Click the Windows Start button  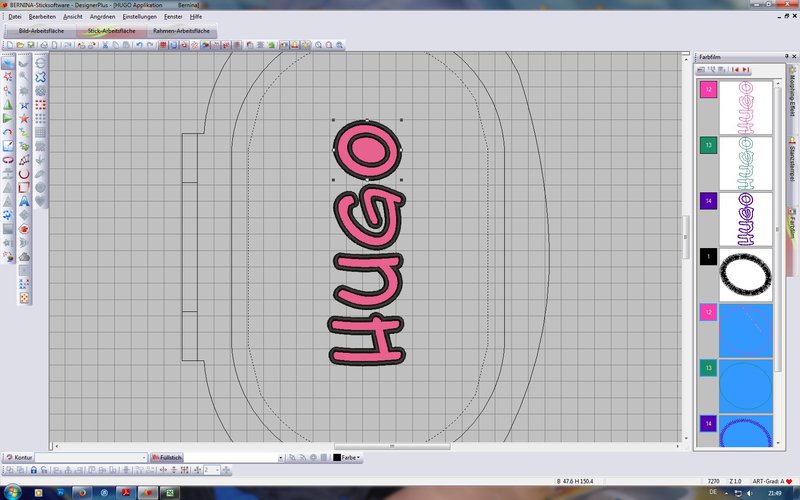[x=11, y=492]
